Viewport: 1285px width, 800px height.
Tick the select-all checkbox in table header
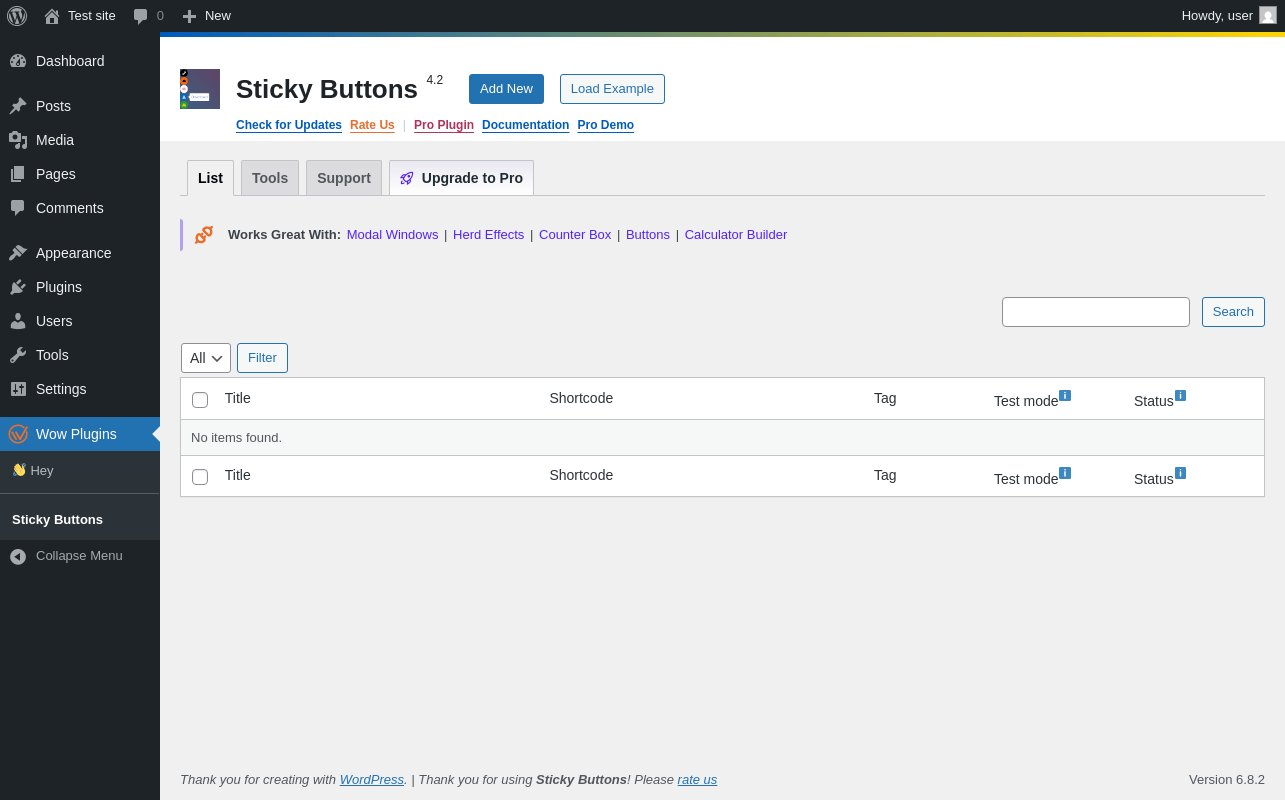200,400
